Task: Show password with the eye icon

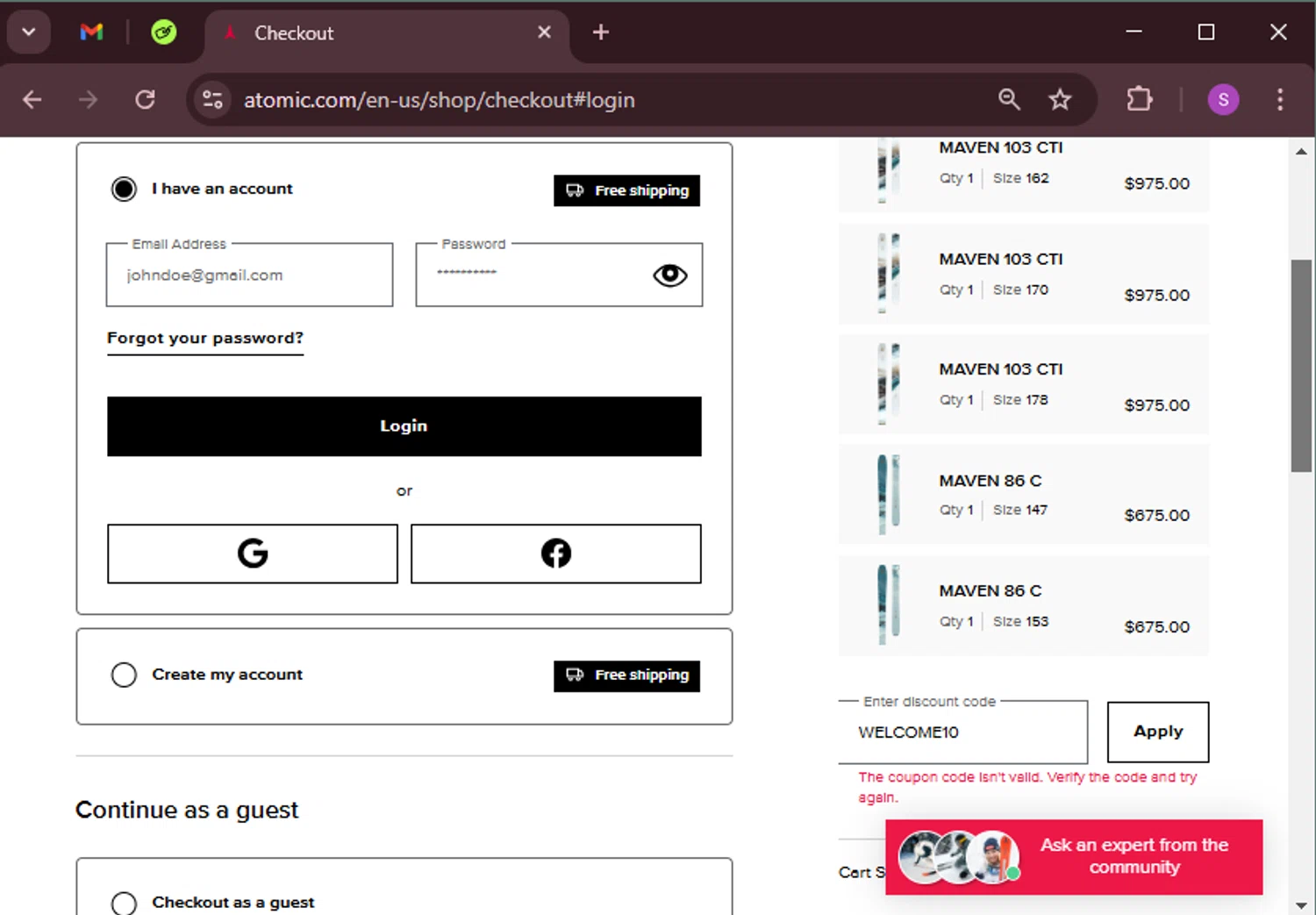Action: tap(670, 275)
